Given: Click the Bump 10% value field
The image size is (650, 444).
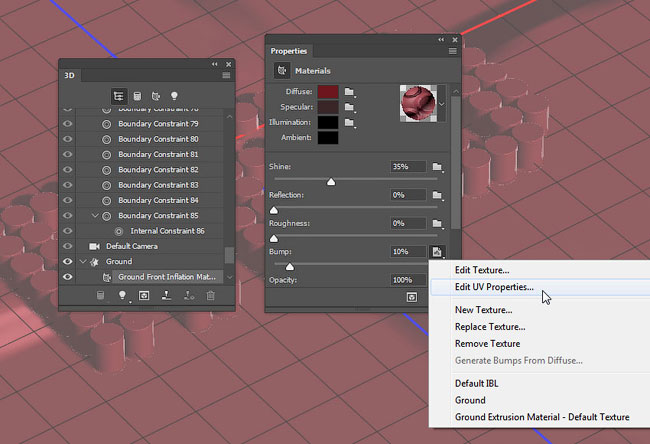Looking at the screenshot, I should tap(408, 252).
